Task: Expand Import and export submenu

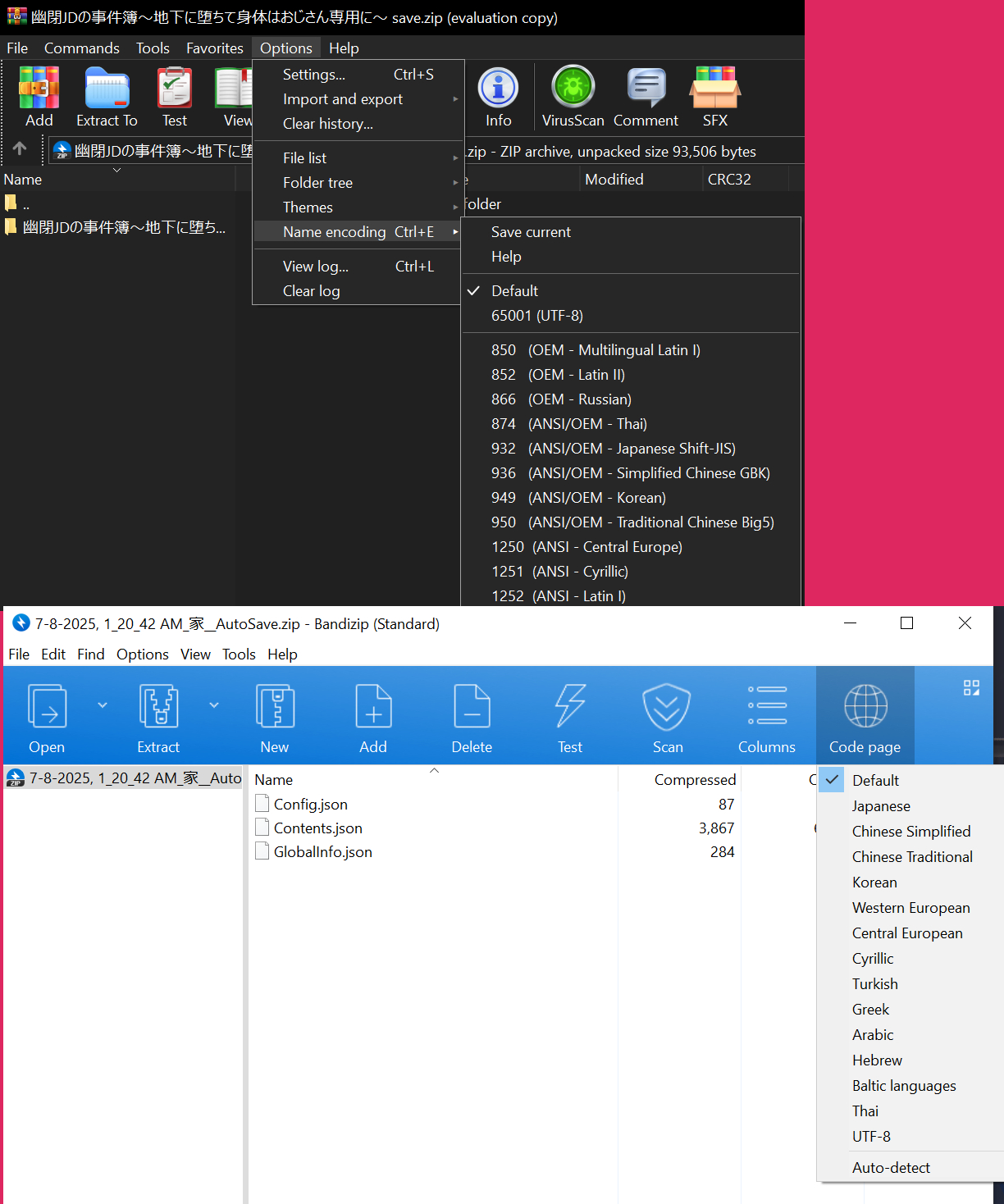Action: [x=358, y=99]
